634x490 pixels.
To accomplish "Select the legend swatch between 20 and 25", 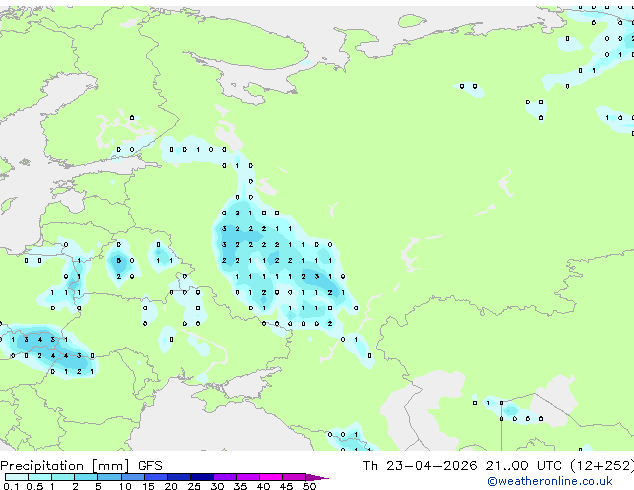I will 178,477.
